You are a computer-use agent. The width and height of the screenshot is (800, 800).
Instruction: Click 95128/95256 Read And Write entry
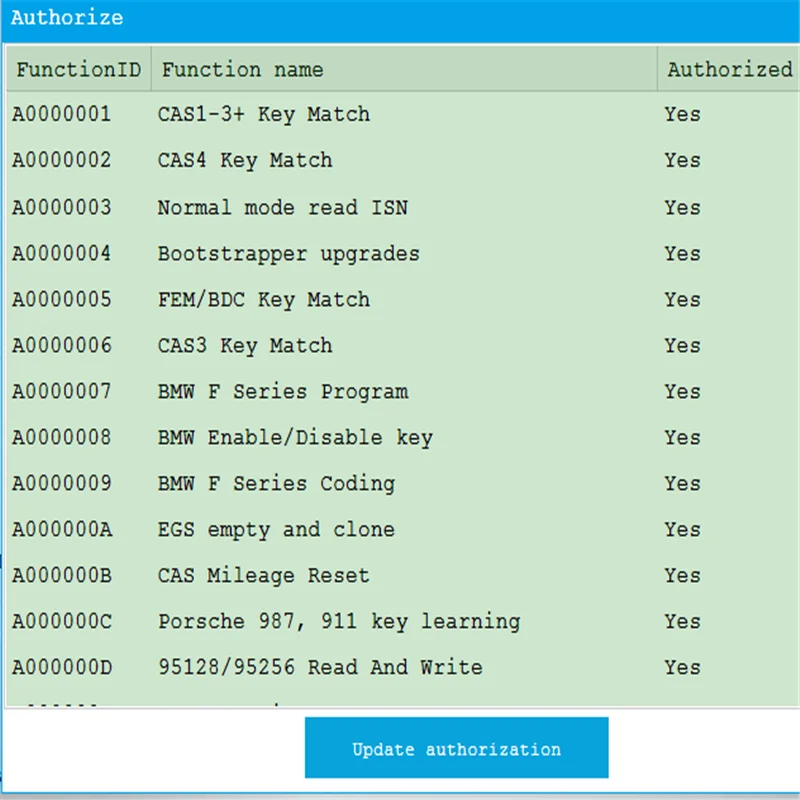pos(320,667)
